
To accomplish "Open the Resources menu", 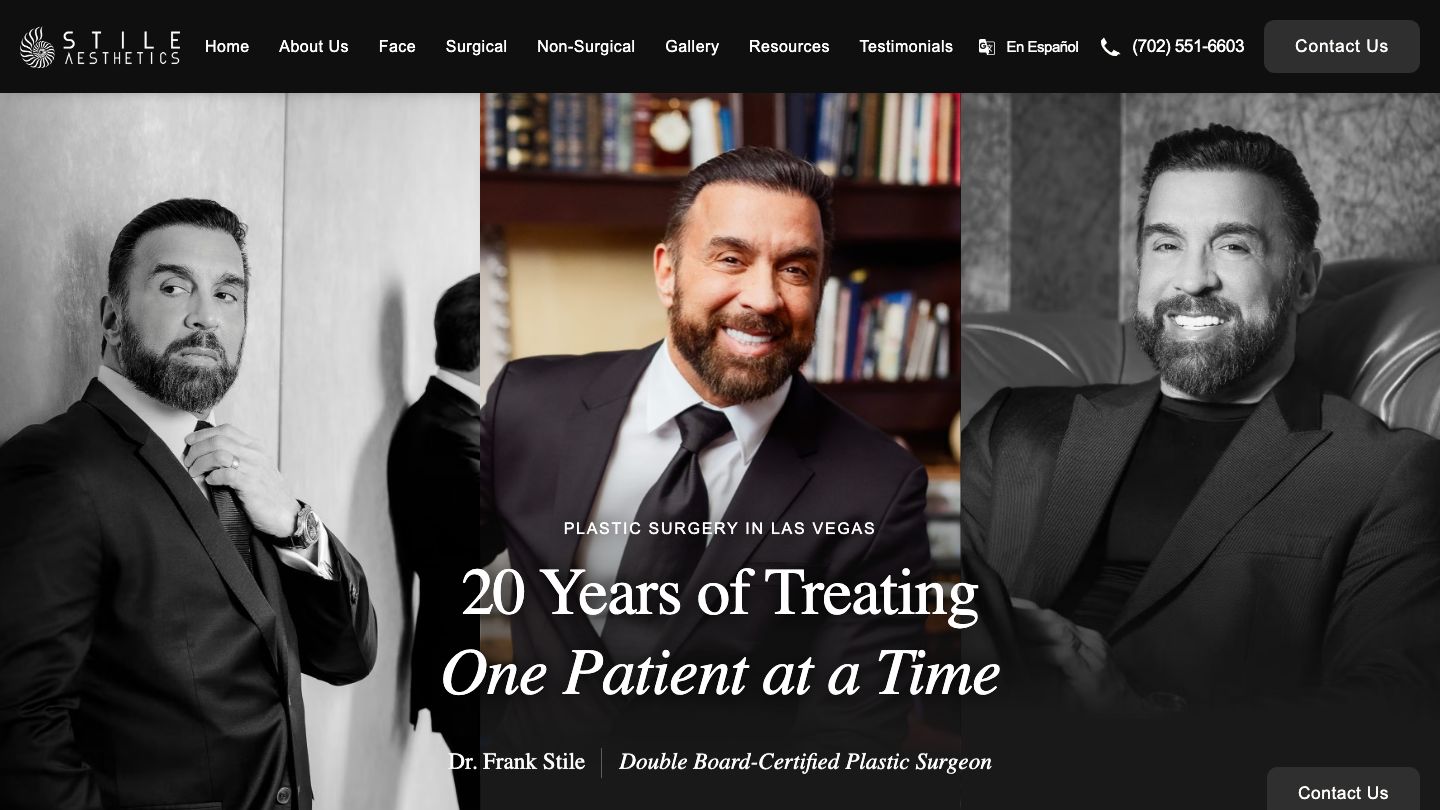I will point(789,46).
